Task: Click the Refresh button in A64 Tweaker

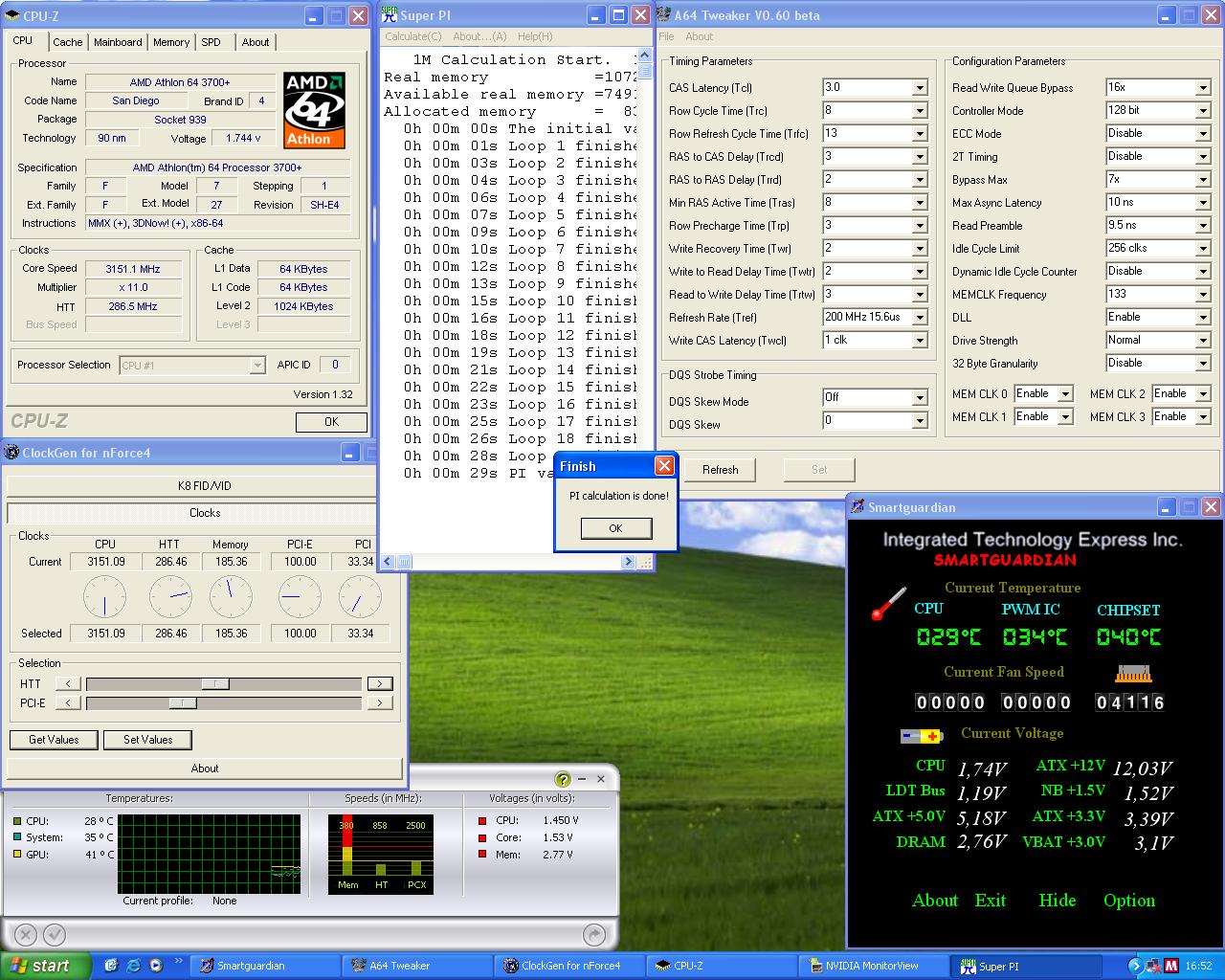Action: pyautogui.click(x=720, y=470)
